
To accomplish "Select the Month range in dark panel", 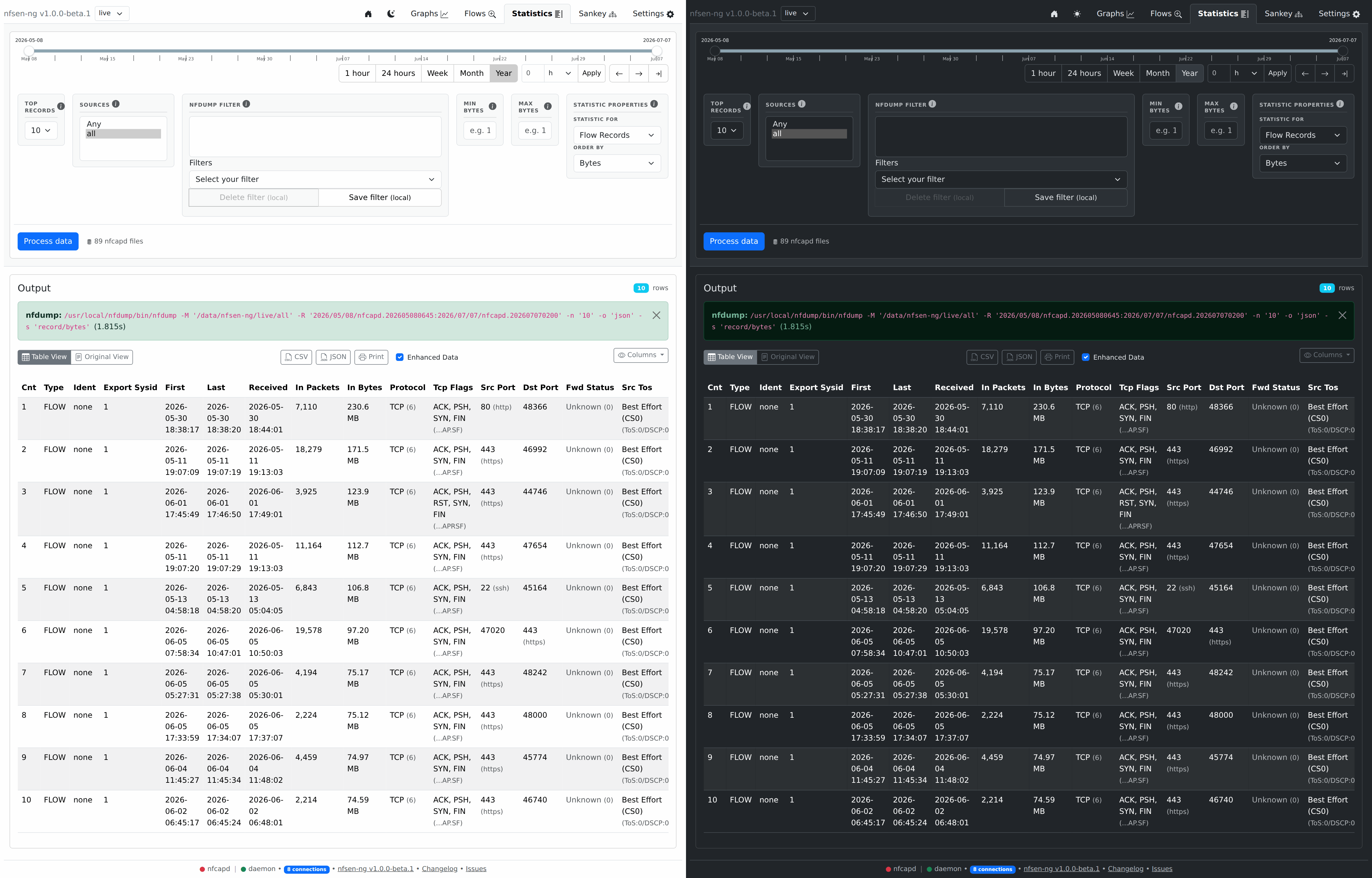I will click(x=1158, y=74).
